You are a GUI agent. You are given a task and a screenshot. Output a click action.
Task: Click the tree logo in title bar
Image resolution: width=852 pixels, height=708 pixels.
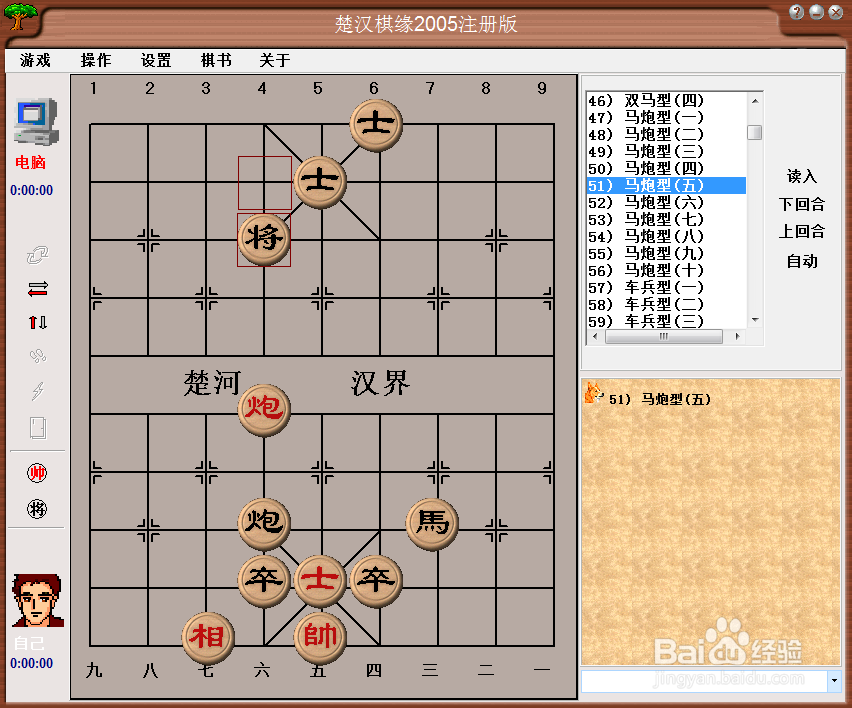click(20, 16)
